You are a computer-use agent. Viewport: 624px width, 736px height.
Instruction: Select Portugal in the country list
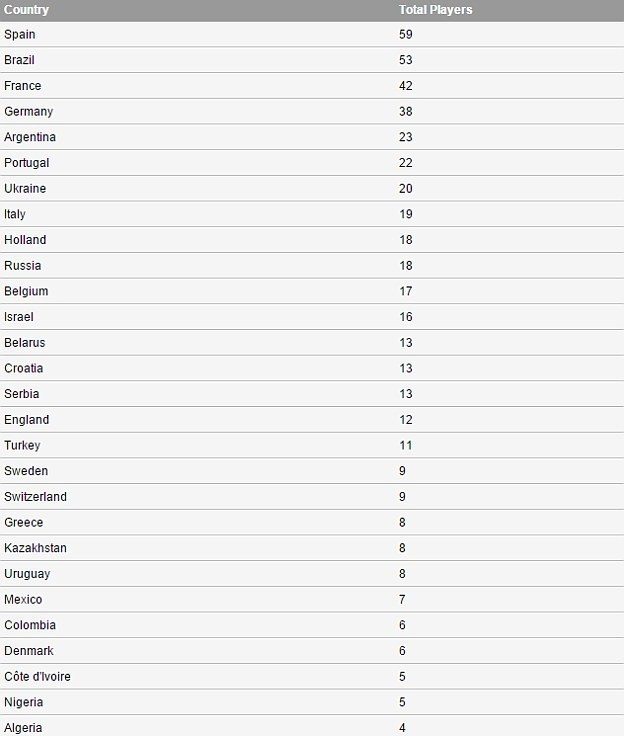tap(27, 163)
